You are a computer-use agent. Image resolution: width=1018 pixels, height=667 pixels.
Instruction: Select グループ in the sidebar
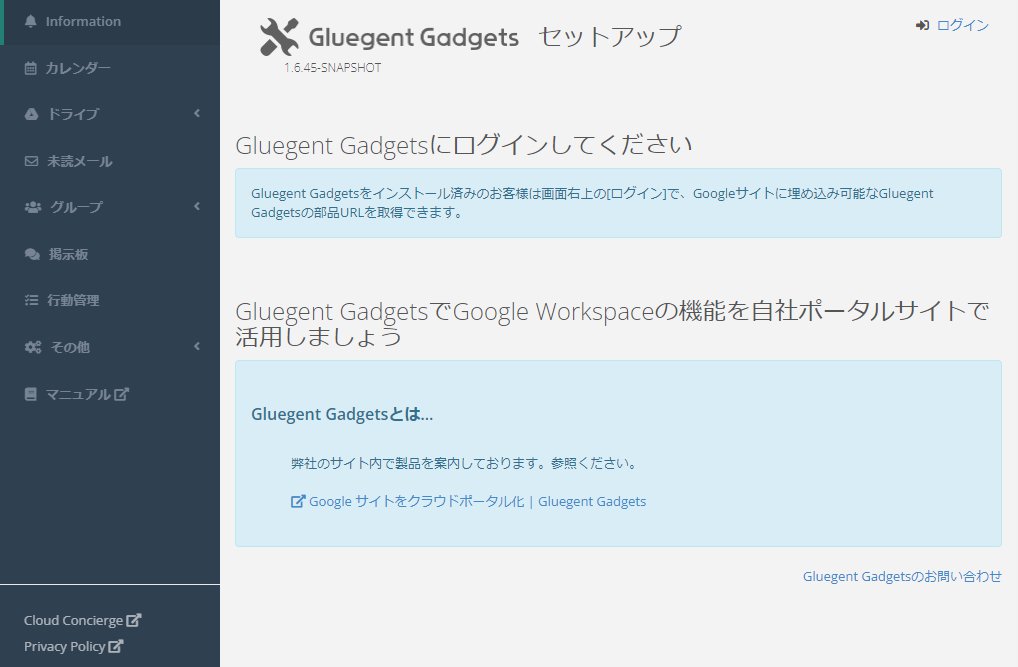coord(110,207)
